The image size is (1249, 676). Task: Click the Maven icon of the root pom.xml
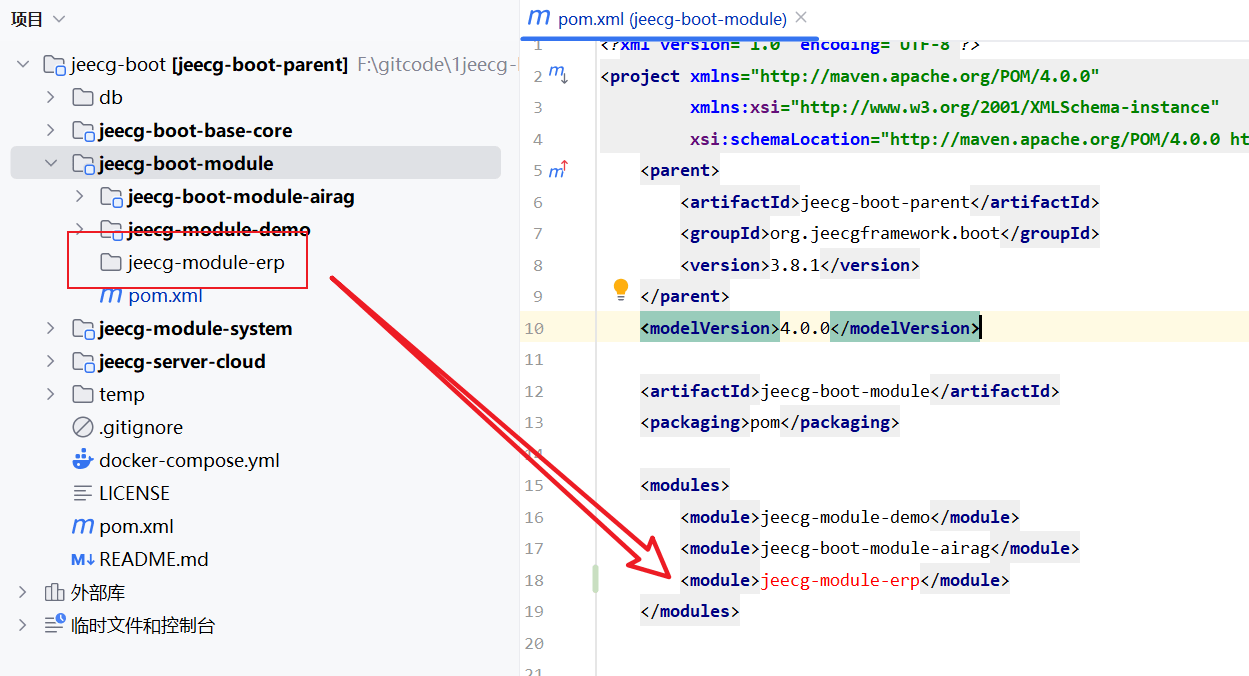[x=82, y=527]
